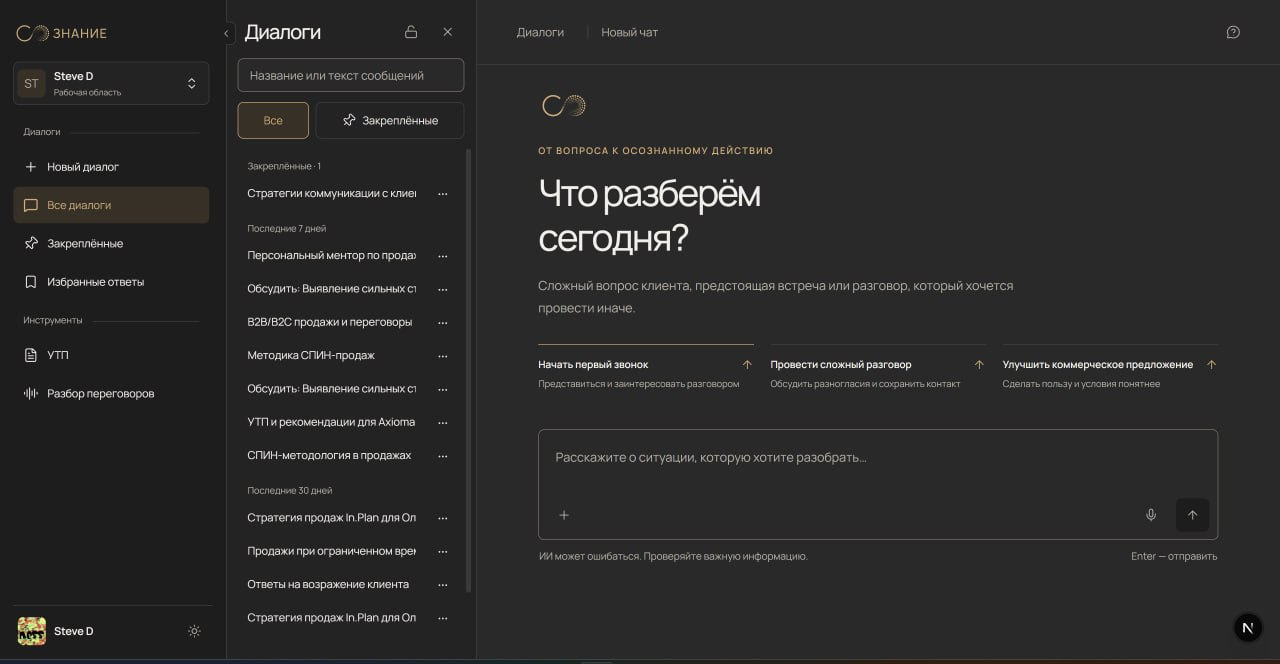Start voice input with the microphone icon

coord(1151,515)
